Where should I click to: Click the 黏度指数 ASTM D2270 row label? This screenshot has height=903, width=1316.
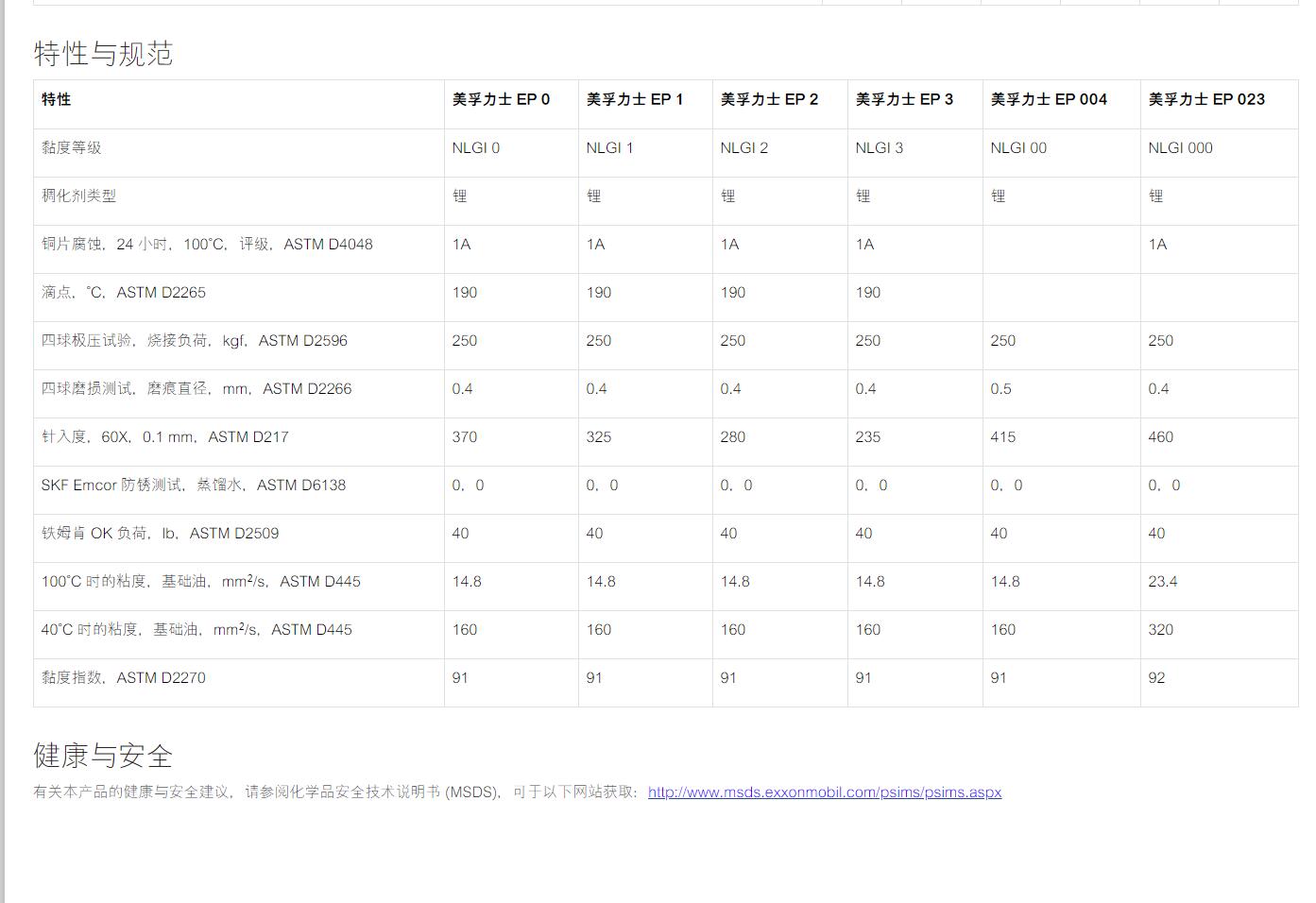coord(123,677)
